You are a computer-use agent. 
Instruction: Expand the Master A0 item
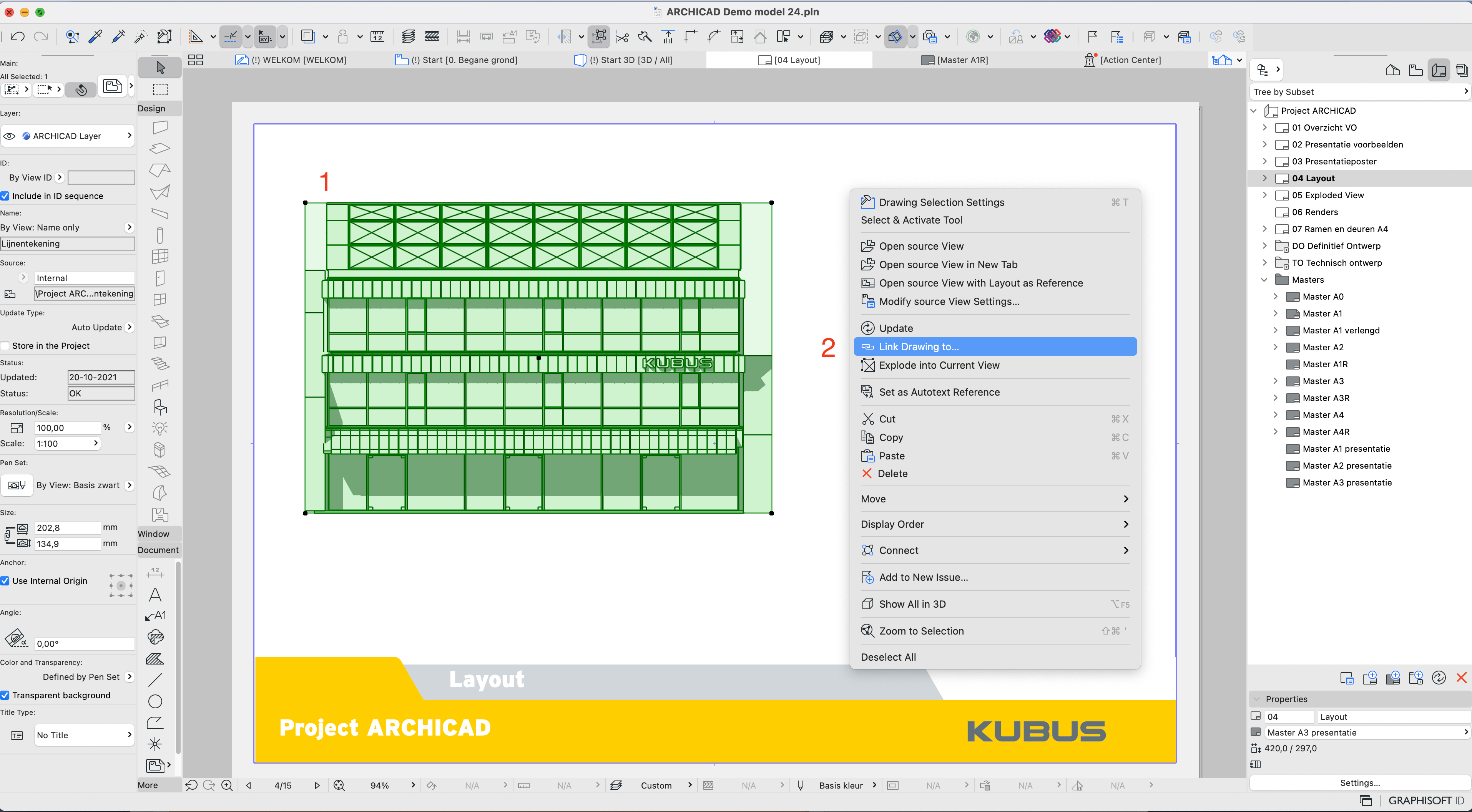[x=1275, y=297]
